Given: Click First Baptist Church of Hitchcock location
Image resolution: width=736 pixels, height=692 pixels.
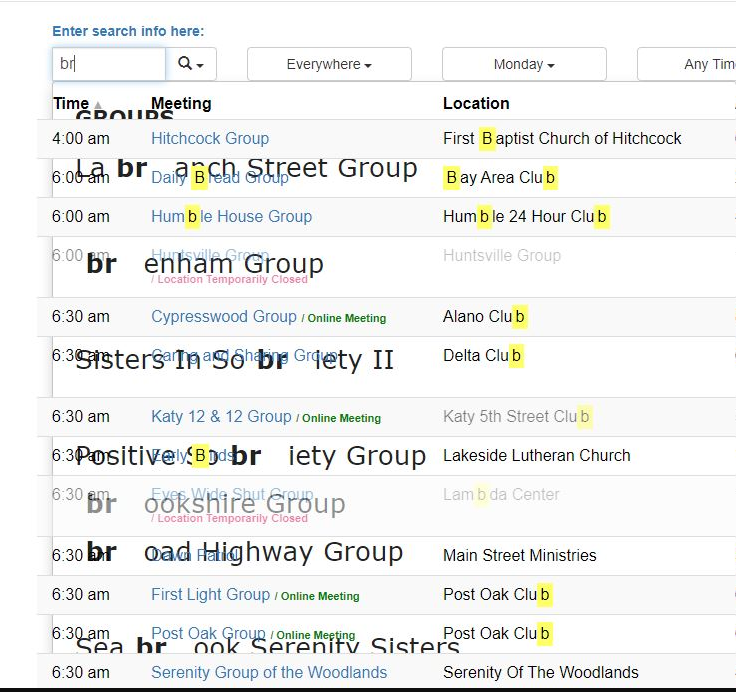Looking at the screenshot, I should pos(562,138).
